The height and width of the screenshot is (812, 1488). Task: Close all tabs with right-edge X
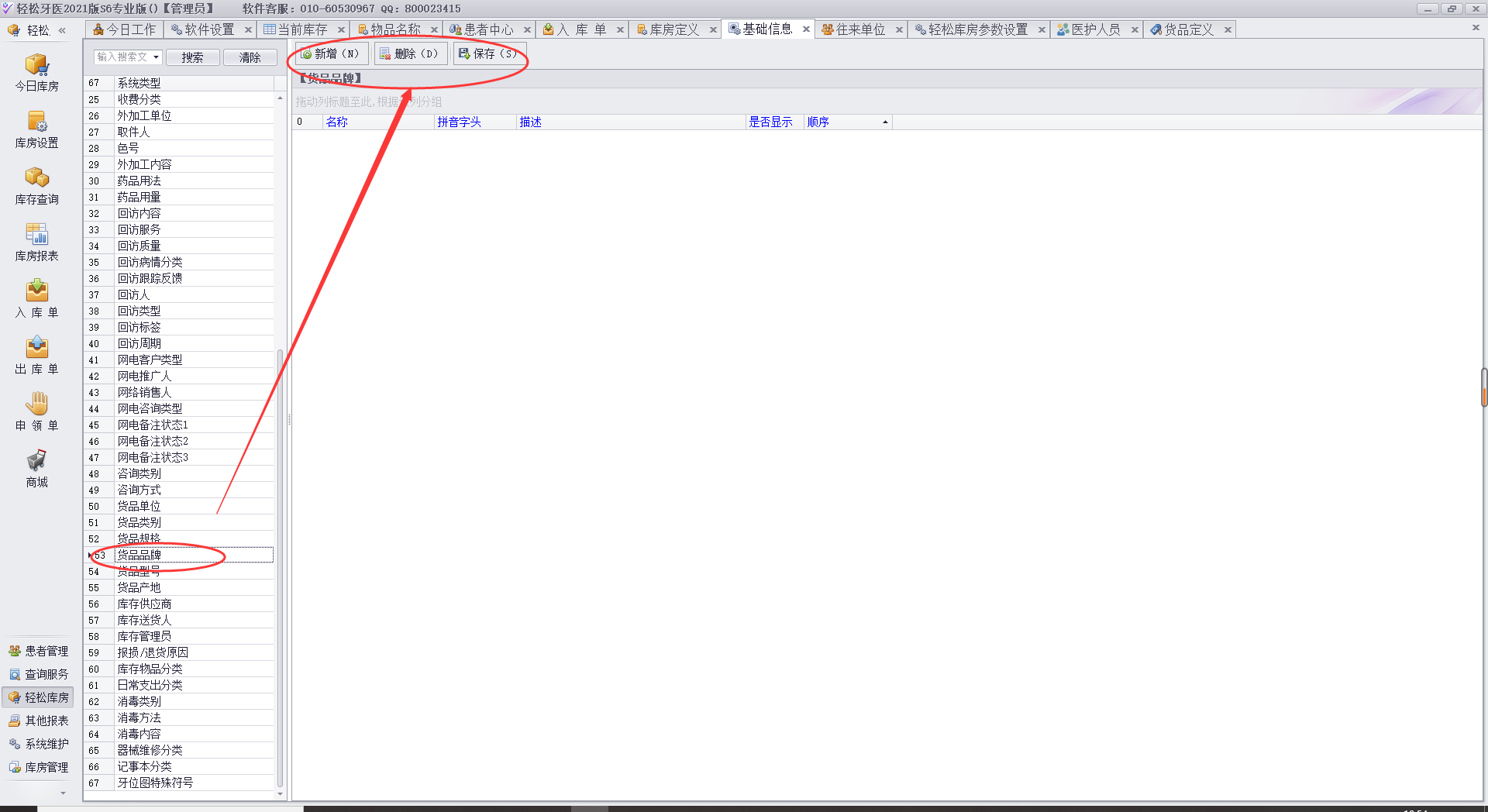pyautogui.click(x=1476, y=28)
